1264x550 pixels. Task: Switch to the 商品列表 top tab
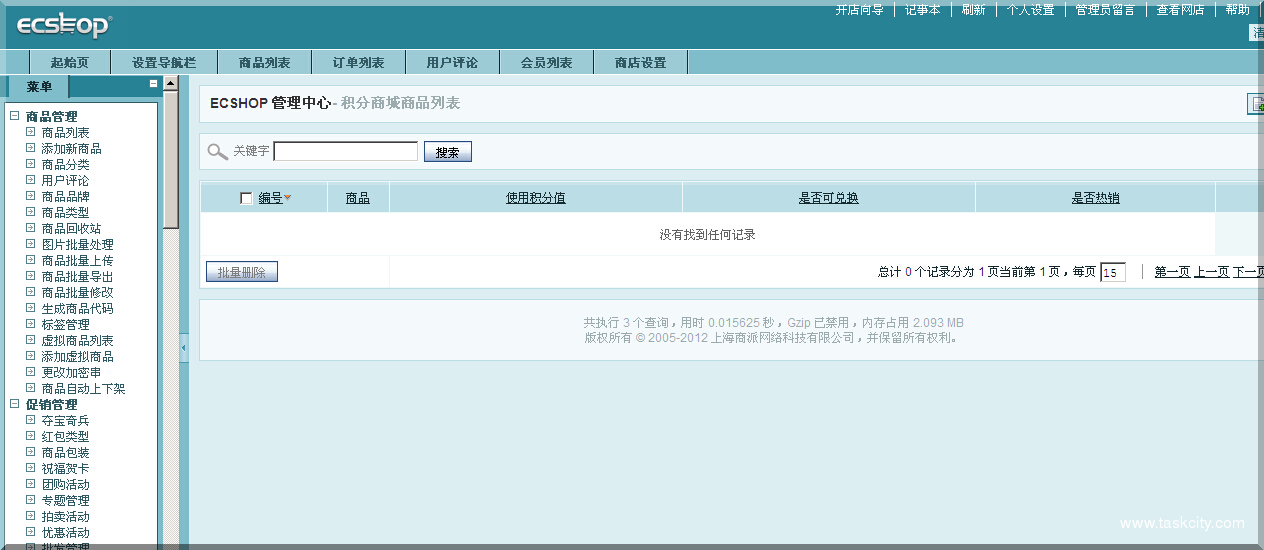click(x=265, y=62)
